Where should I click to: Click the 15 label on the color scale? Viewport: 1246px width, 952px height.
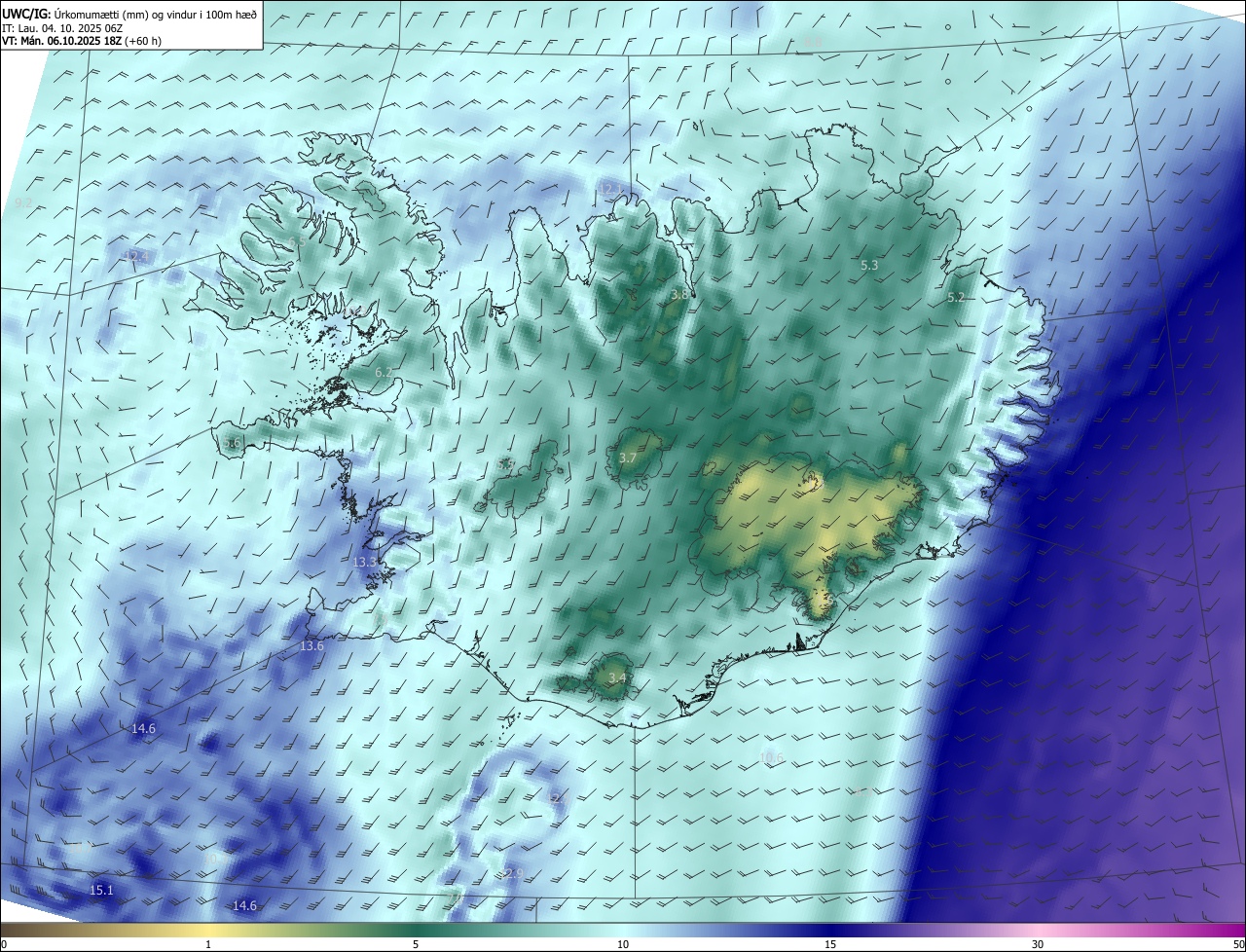830,944
